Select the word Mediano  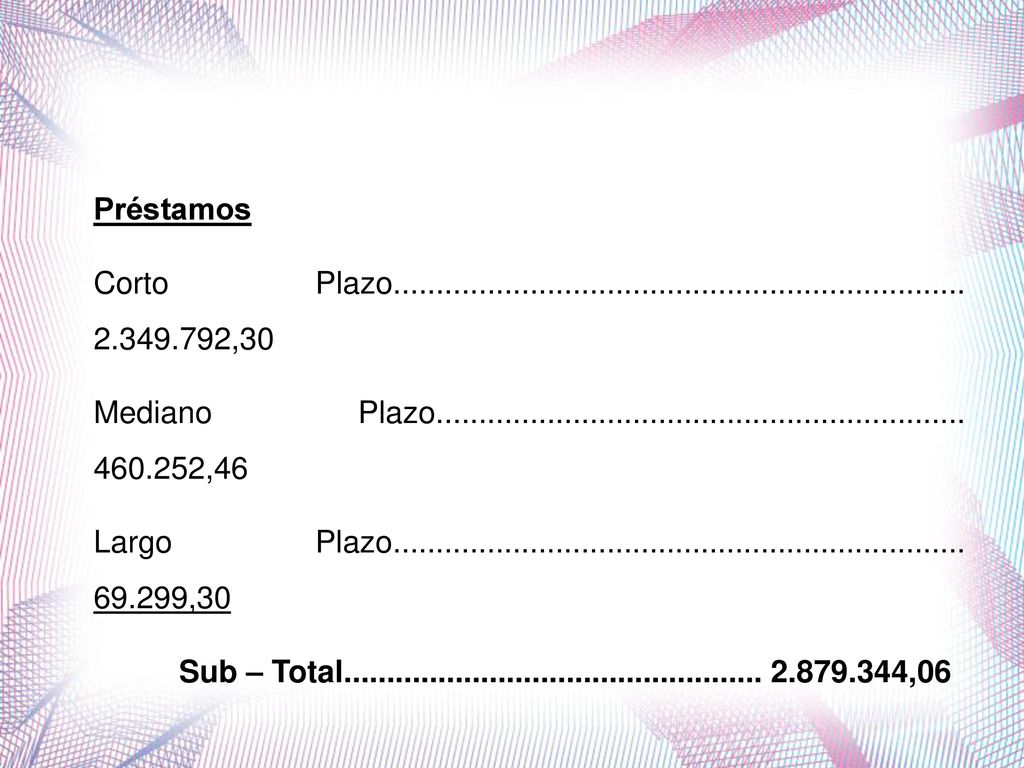(153, 413)
